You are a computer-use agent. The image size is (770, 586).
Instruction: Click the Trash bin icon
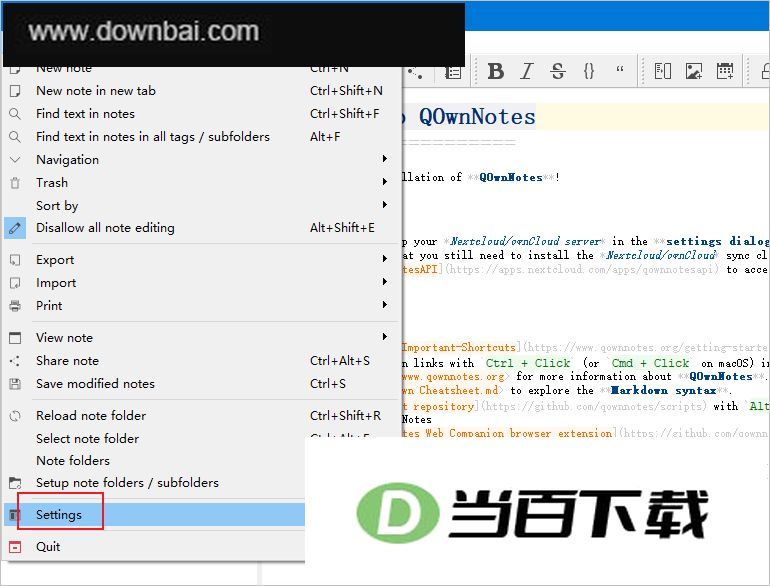(x=15, y=183)
